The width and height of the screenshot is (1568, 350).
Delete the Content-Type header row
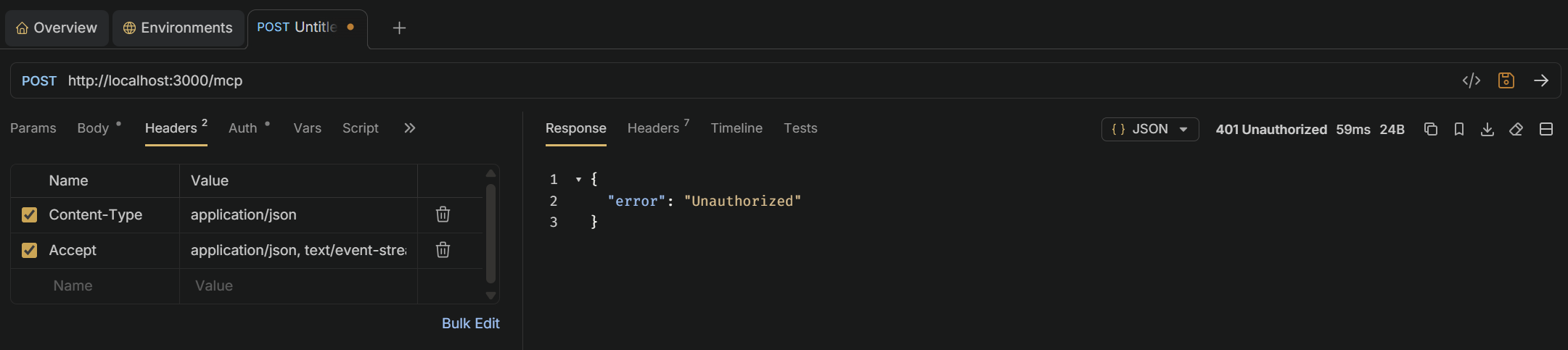tap(443, 214)
